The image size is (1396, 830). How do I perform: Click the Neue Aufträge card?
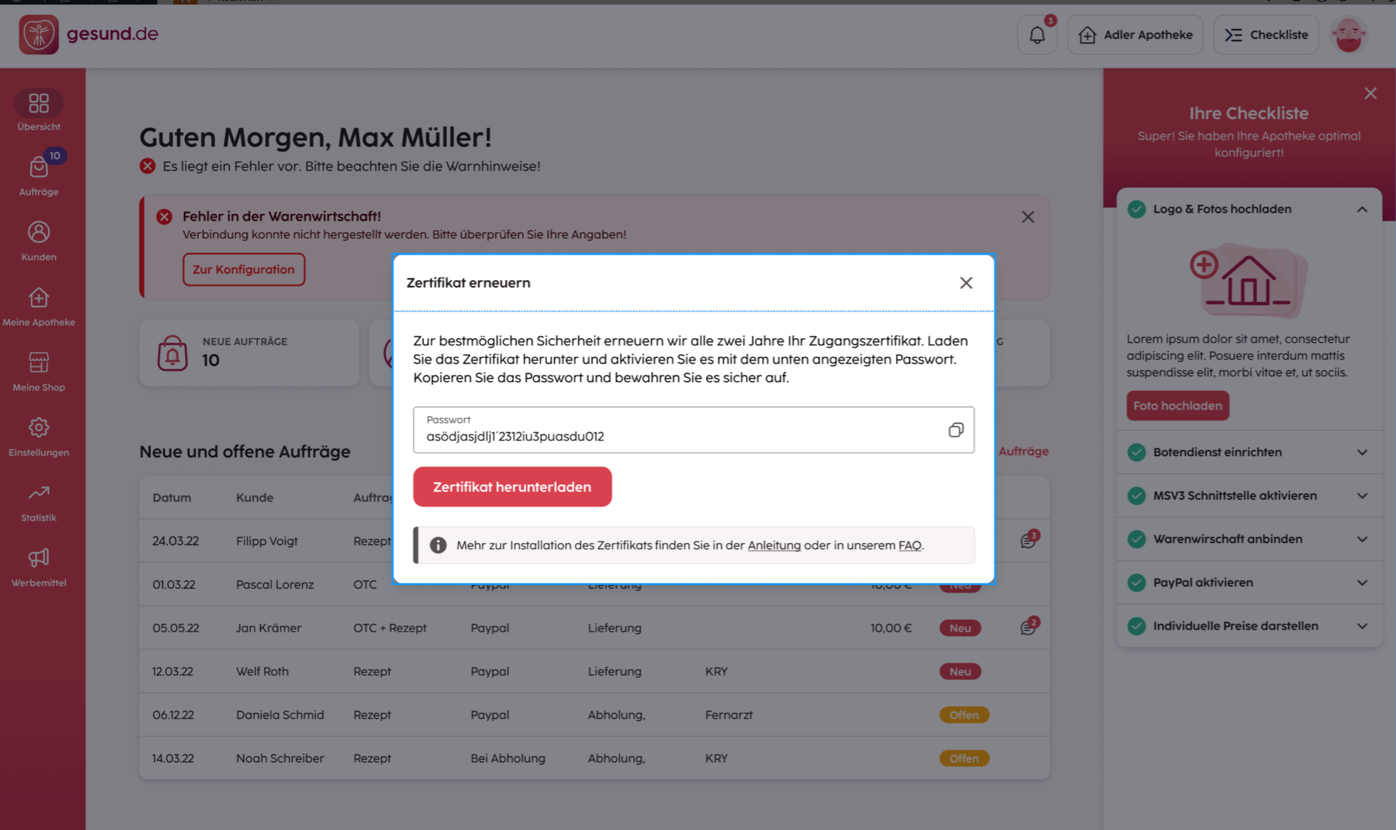(249, 353)
